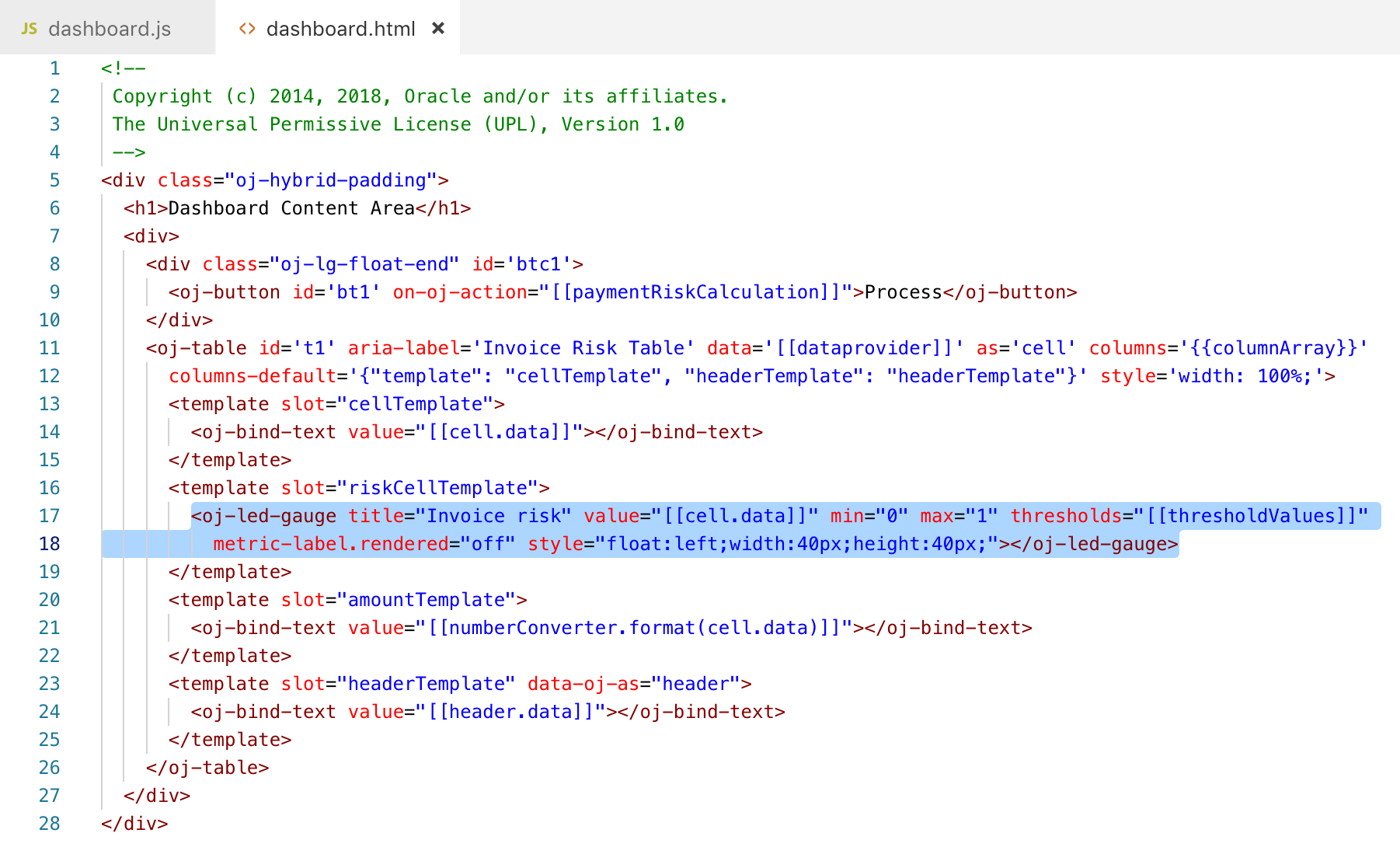Click the columns-default attribute name
Image resolution: width=1400 pixels, height=847 pixels.
252,376
